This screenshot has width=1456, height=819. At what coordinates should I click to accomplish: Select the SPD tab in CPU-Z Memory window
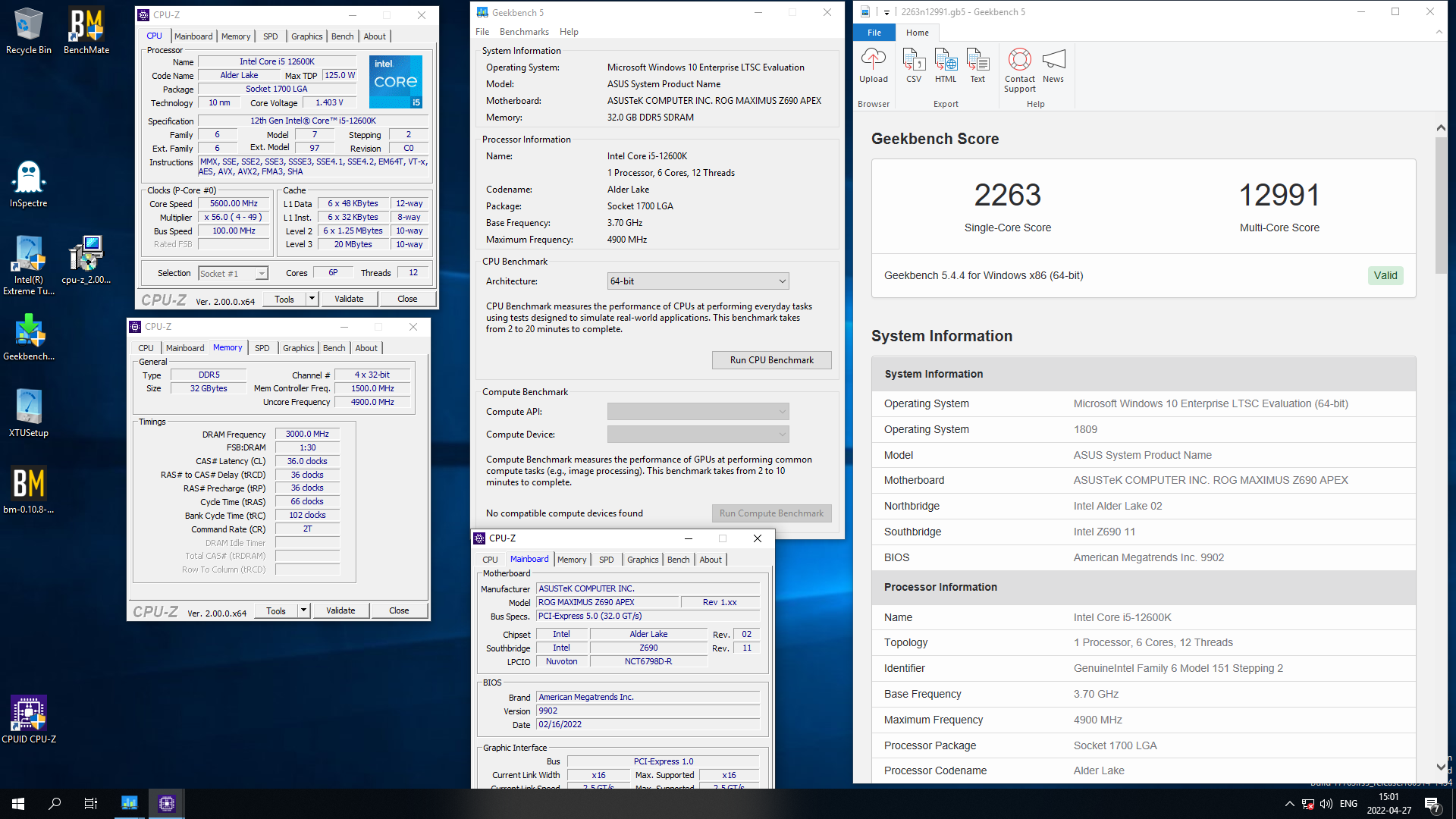[x=262, y=348]
